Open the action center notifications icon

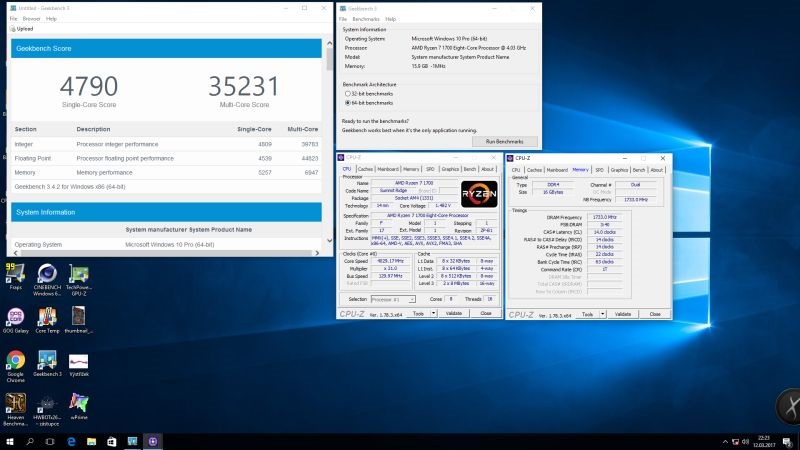point(788,442)
